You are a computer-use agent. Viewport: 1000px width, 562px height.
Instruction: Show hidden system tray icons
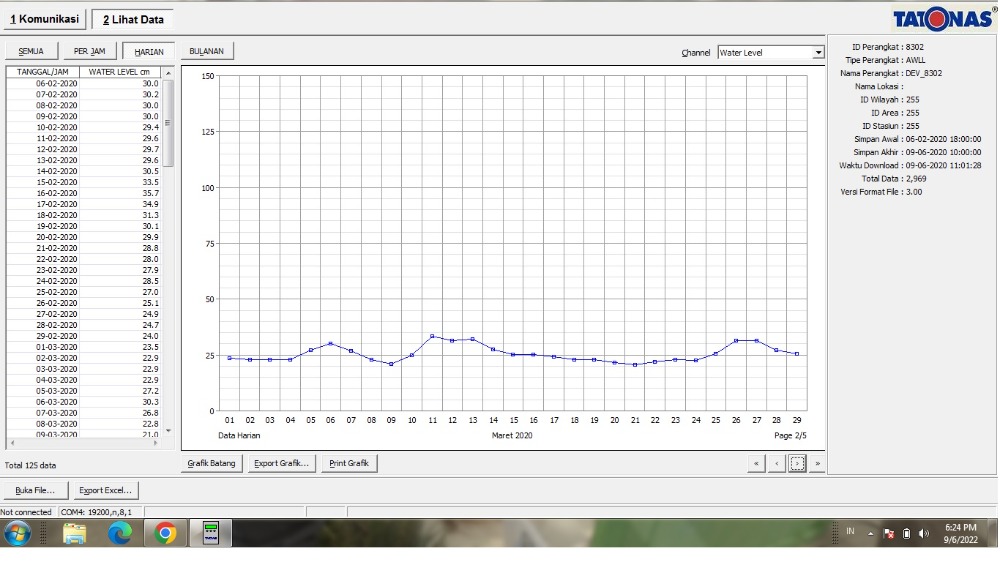pos(870,533)
